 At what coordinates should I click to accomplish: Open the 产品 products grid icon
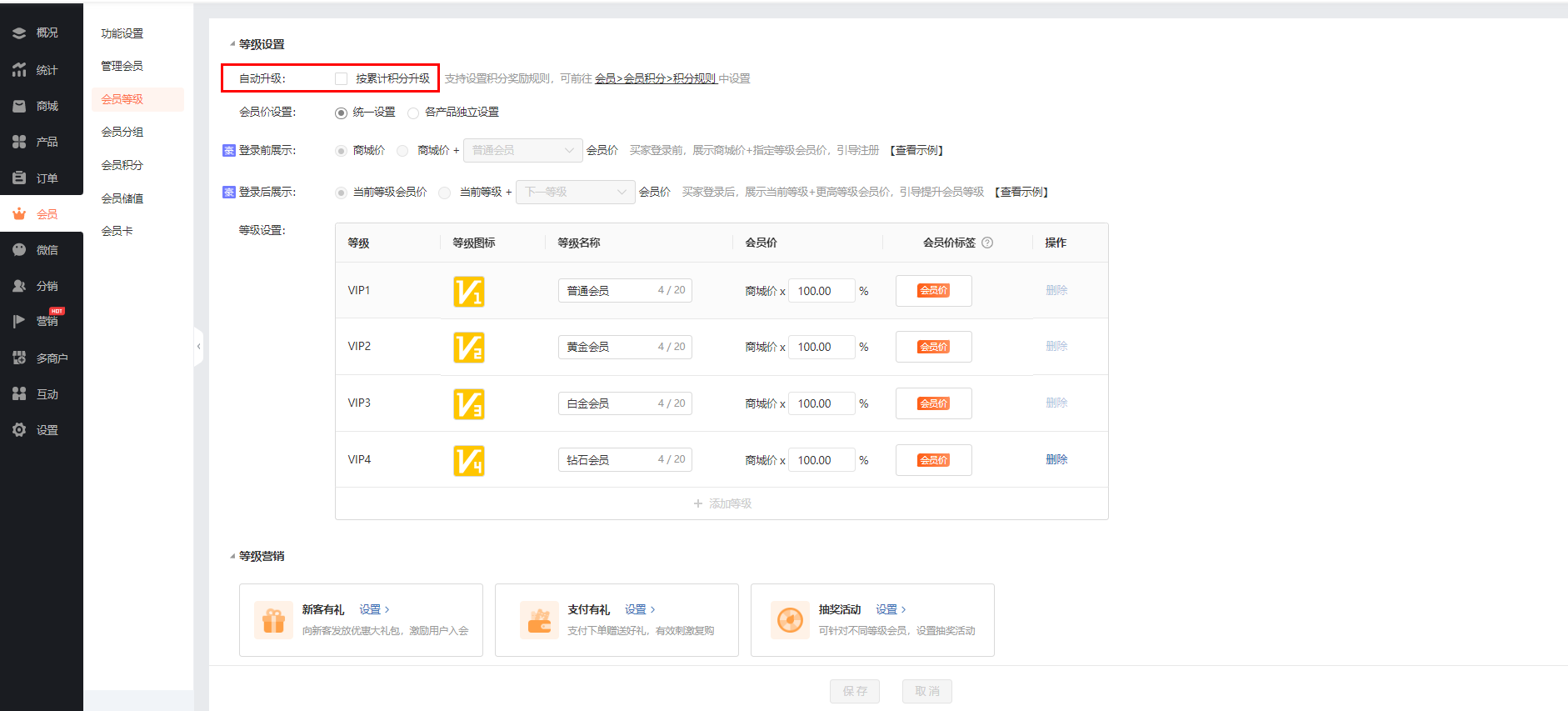19,142
